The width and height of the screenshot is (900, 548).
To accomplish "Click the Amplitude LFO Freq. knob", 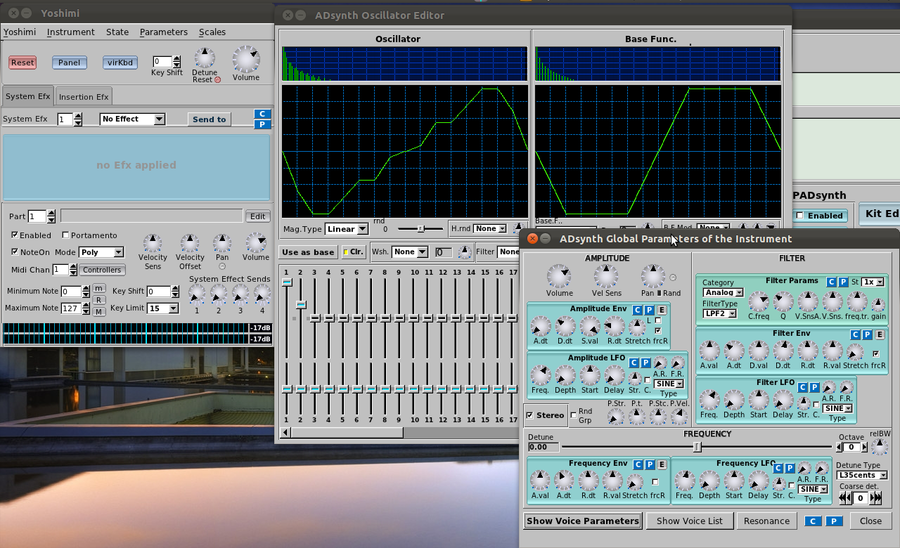I will click(540, 375).
